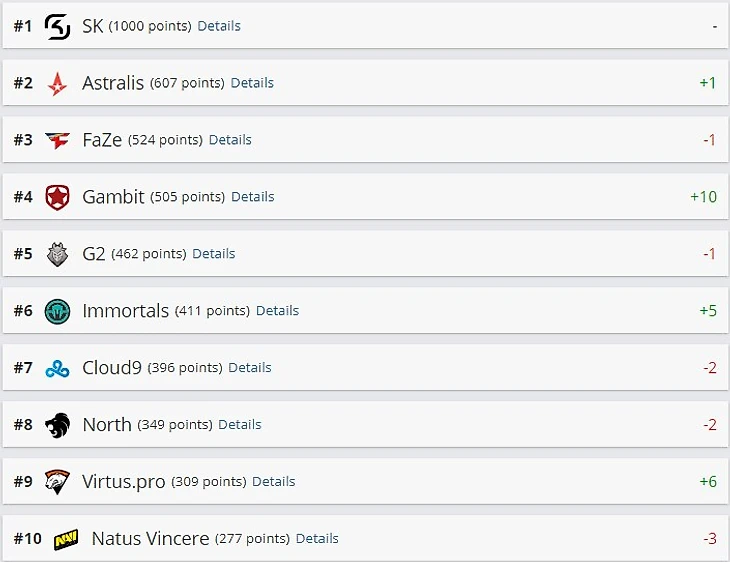Click the Immortals teal circle logo

pyautogui.click(x=58, y=311)
